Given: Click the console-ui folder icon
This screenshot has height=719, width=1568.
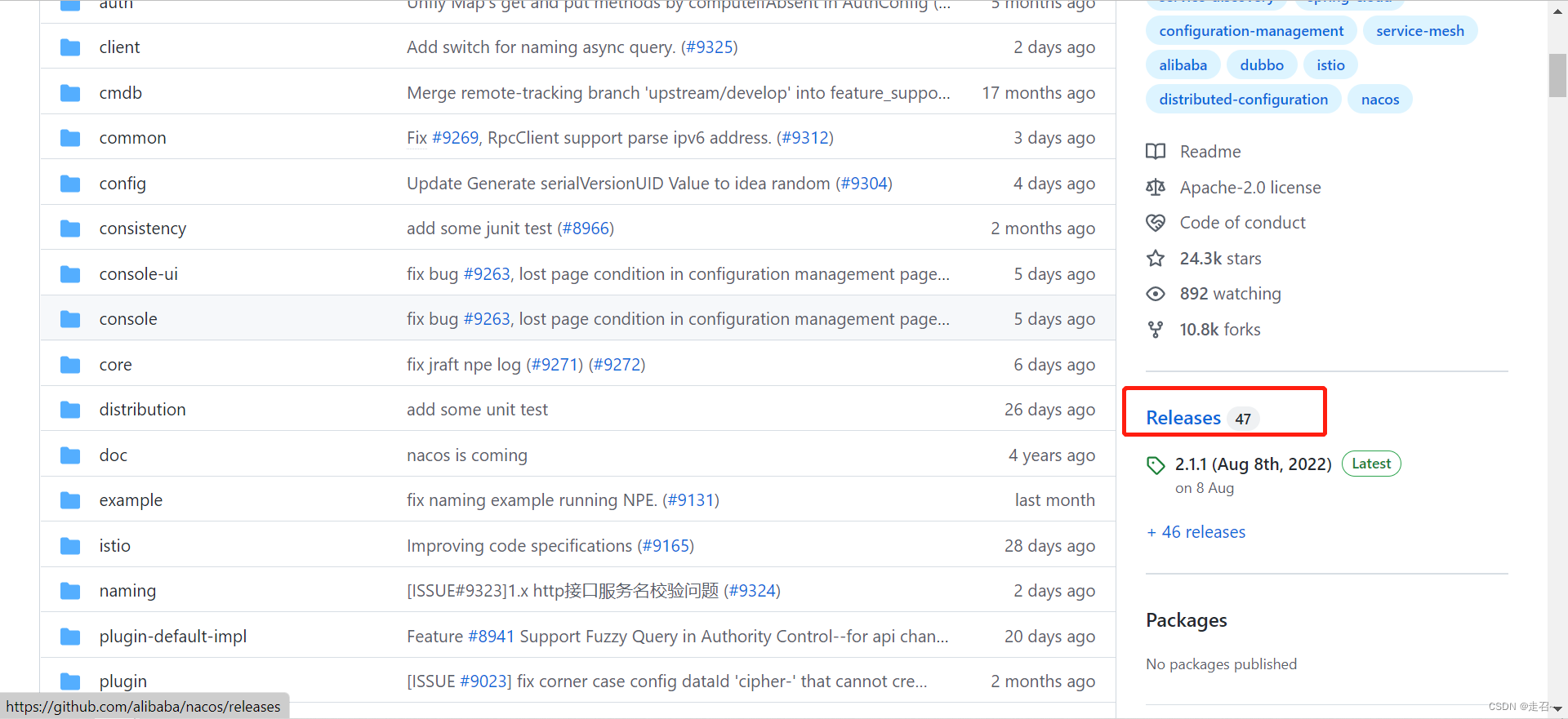Looking at the screenshot, I should [x=70, y=274].
